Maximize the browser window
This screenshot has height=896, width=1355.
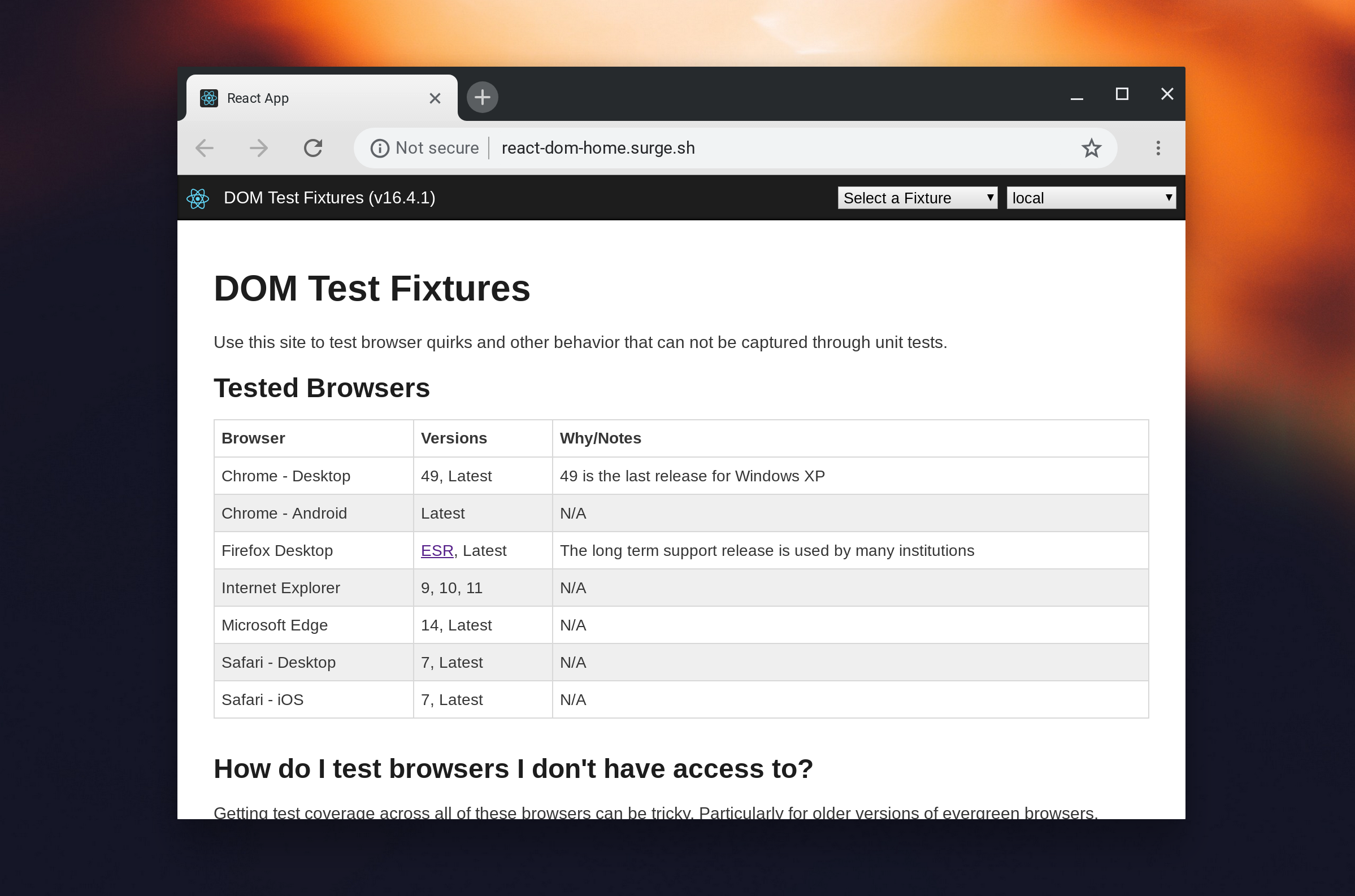coord(1121,94)
